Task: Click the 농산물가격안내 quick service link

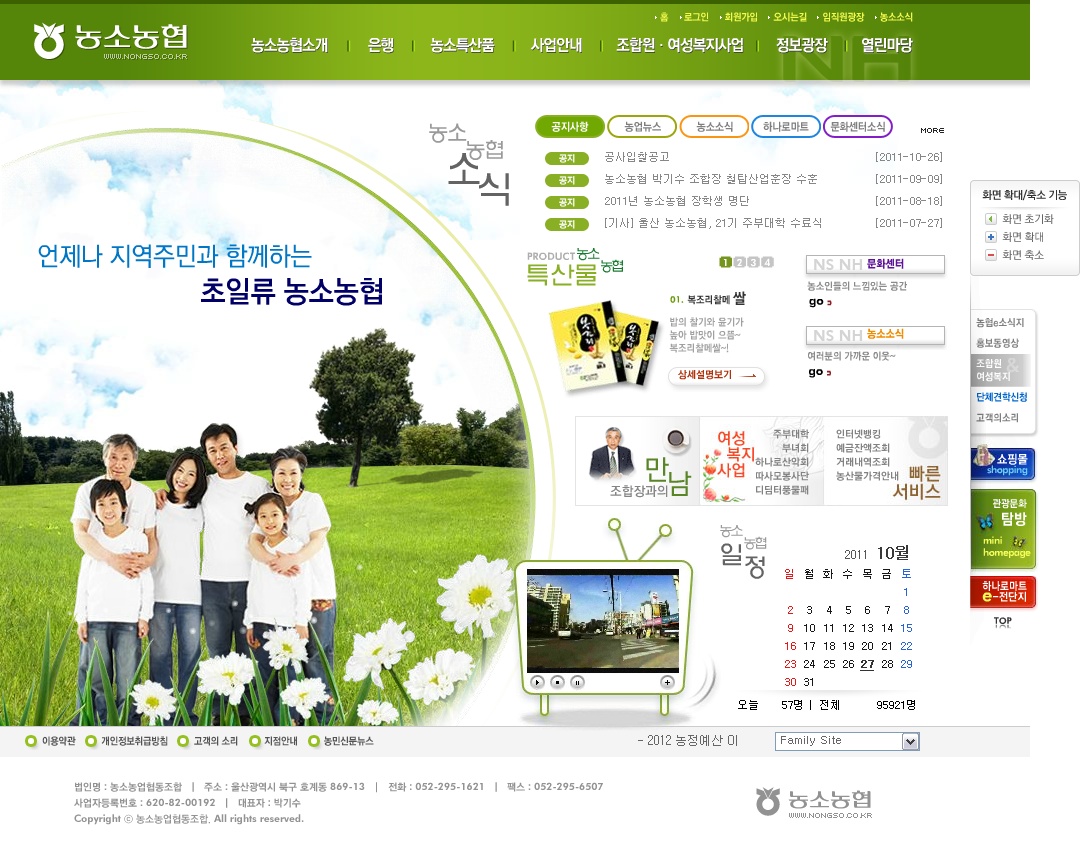Action: [x=867, y=476]
